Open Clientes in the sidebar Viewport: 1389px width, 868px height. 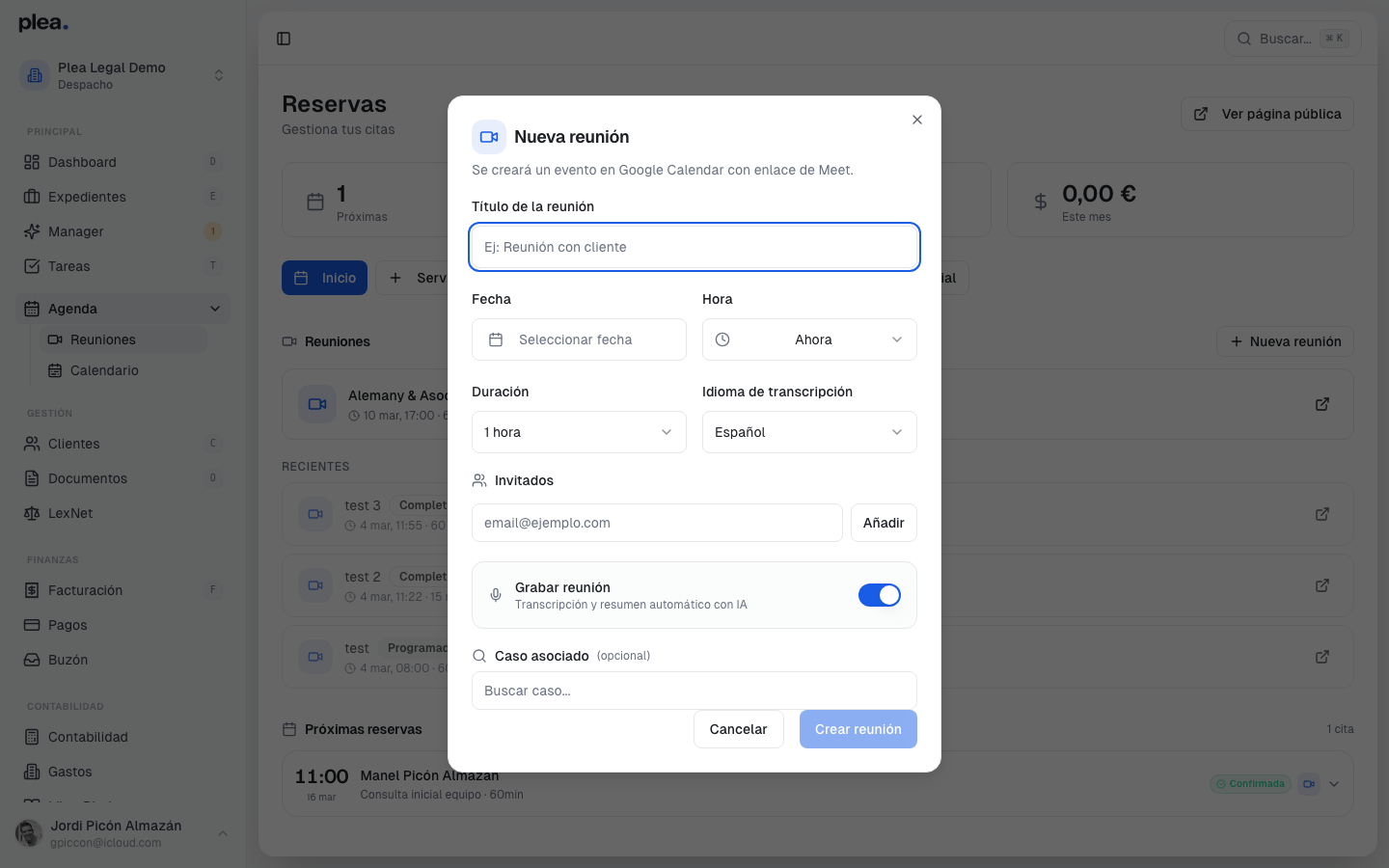123,444
